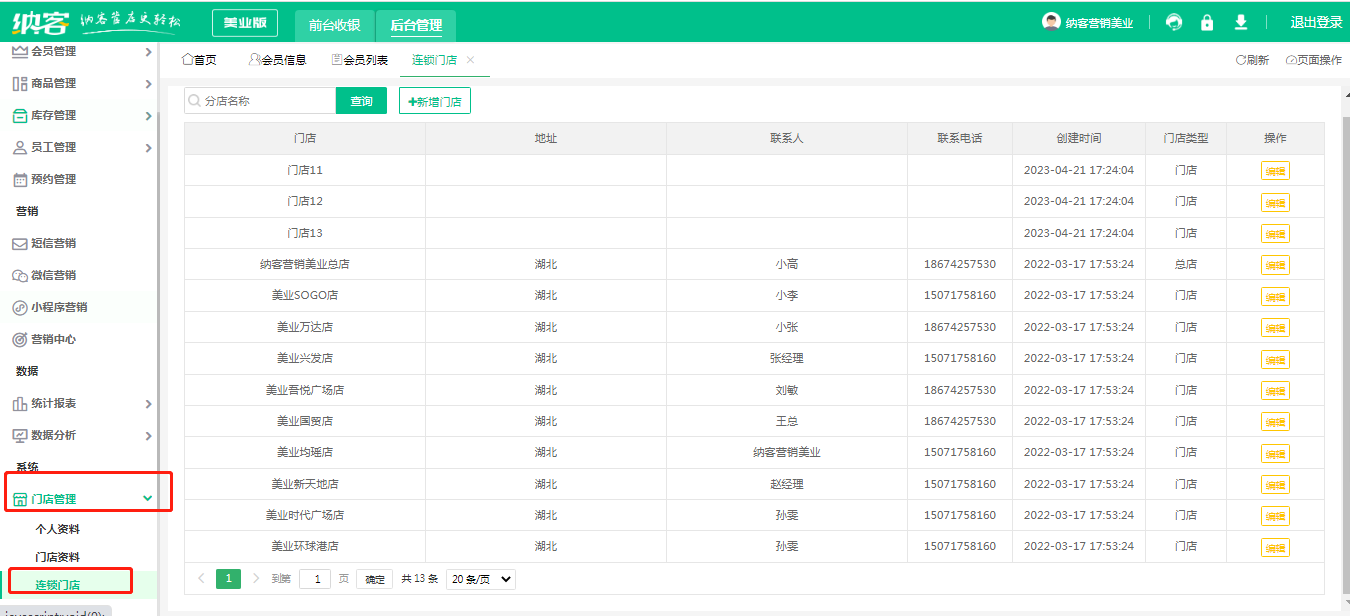Click the lock screen icon

click(1207, 22)
